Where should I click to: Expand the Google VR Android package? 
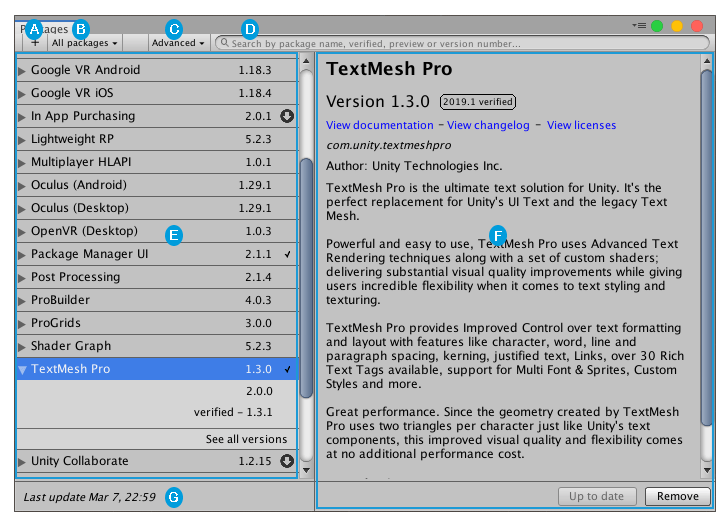point(21,71)
